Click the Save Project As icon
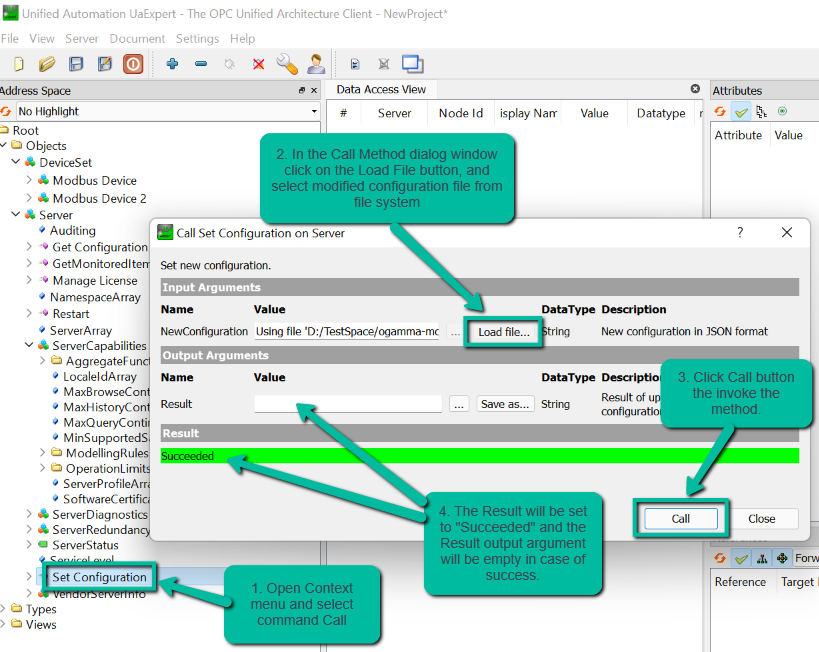The width and height of the screenshot is (819, 652). pos(105,64)
